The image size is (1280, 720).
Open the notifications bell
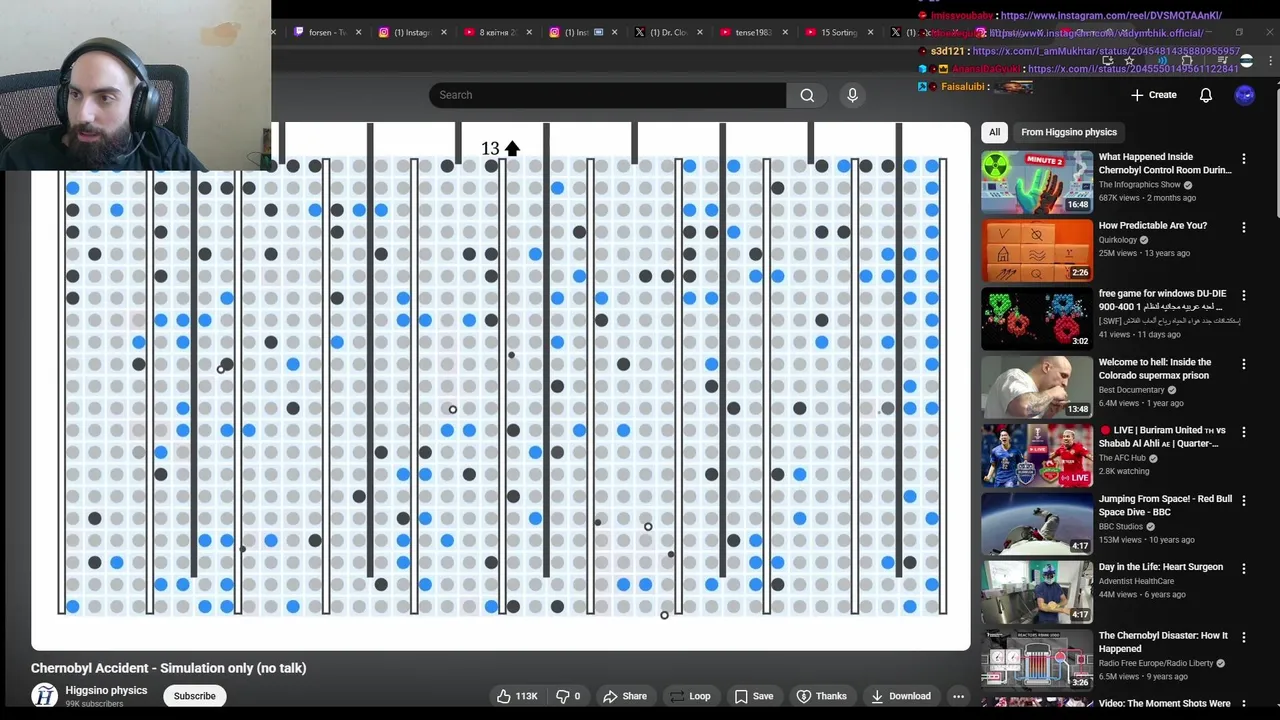point(1206,95)
